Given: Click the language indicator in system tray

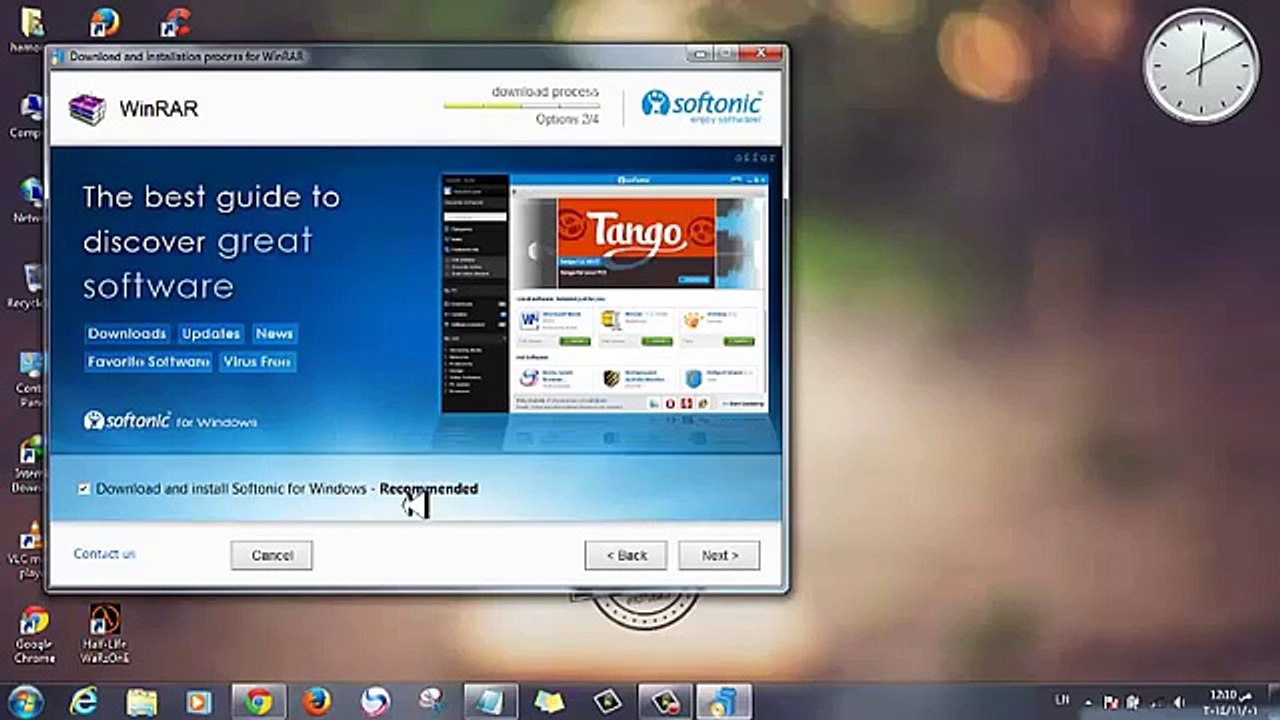Looking at the screenshot, I should click(1063, 702).
